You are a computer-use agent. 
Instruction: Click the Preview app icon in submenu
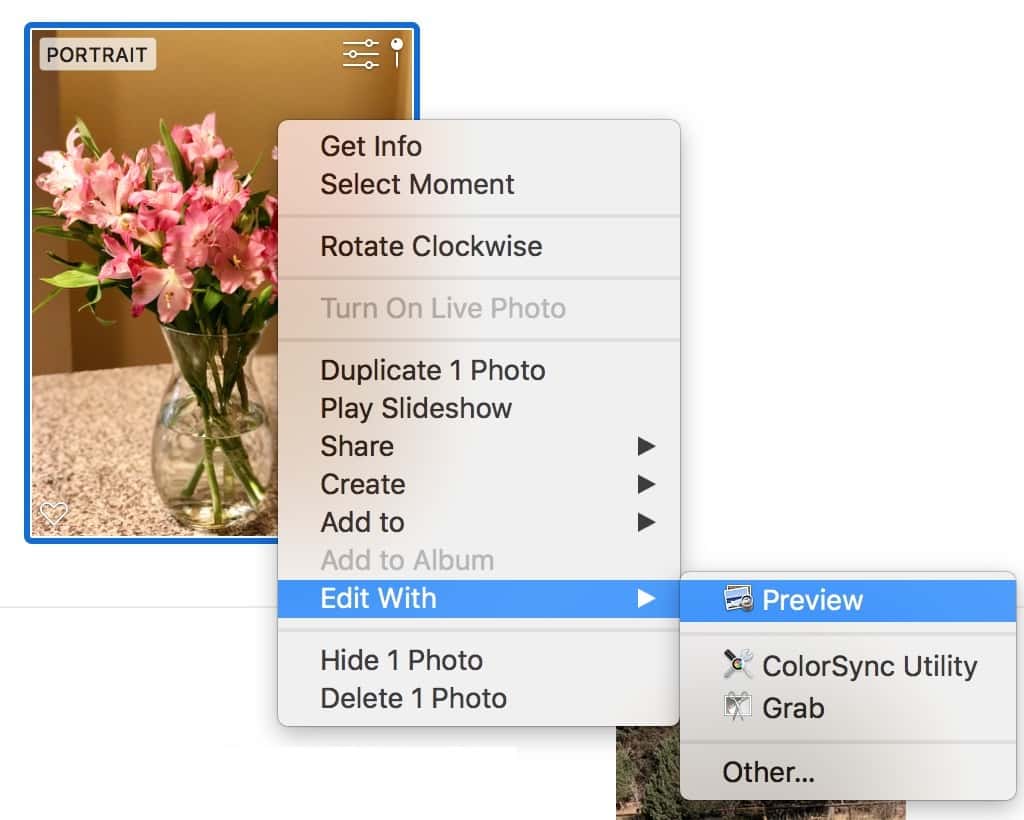click(738, 600)
